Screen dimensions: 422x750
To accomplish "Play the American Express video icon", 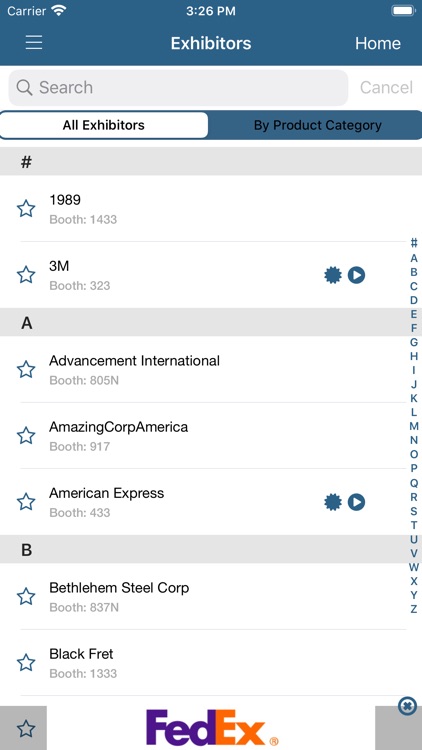I will pos(356,502).
